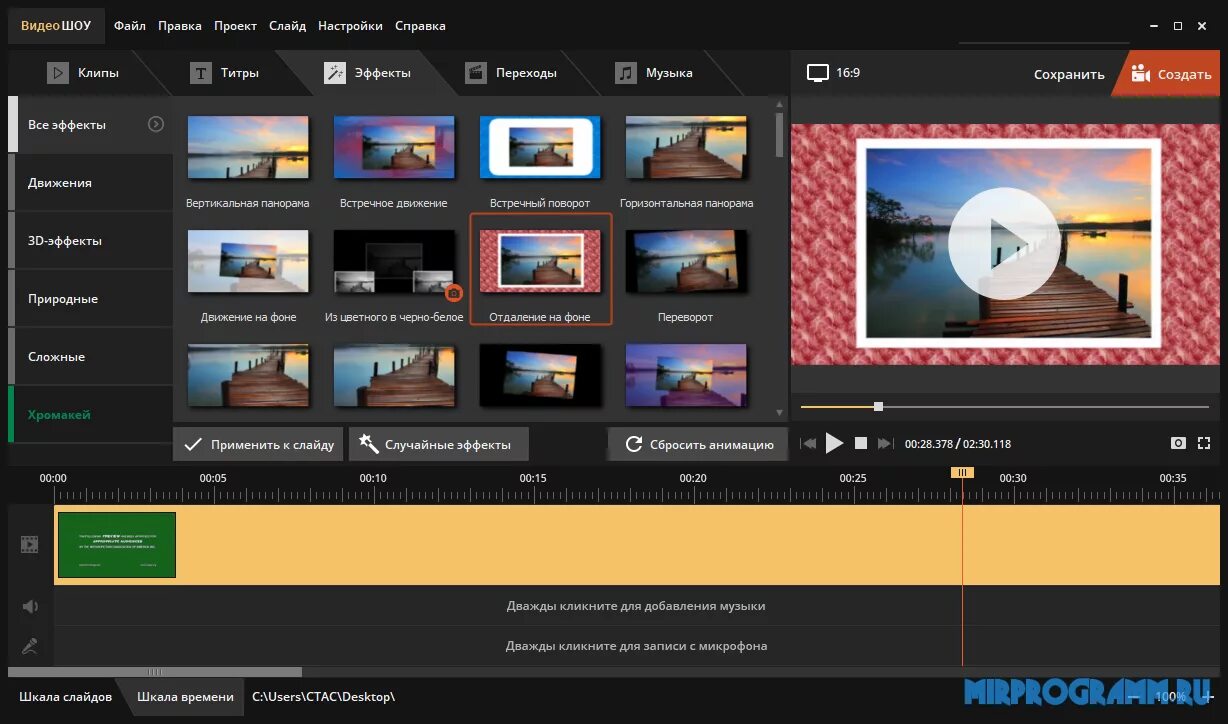Screen dimensions: 1228x724
Task: Switch to the Титры tab
Action: 225,73
